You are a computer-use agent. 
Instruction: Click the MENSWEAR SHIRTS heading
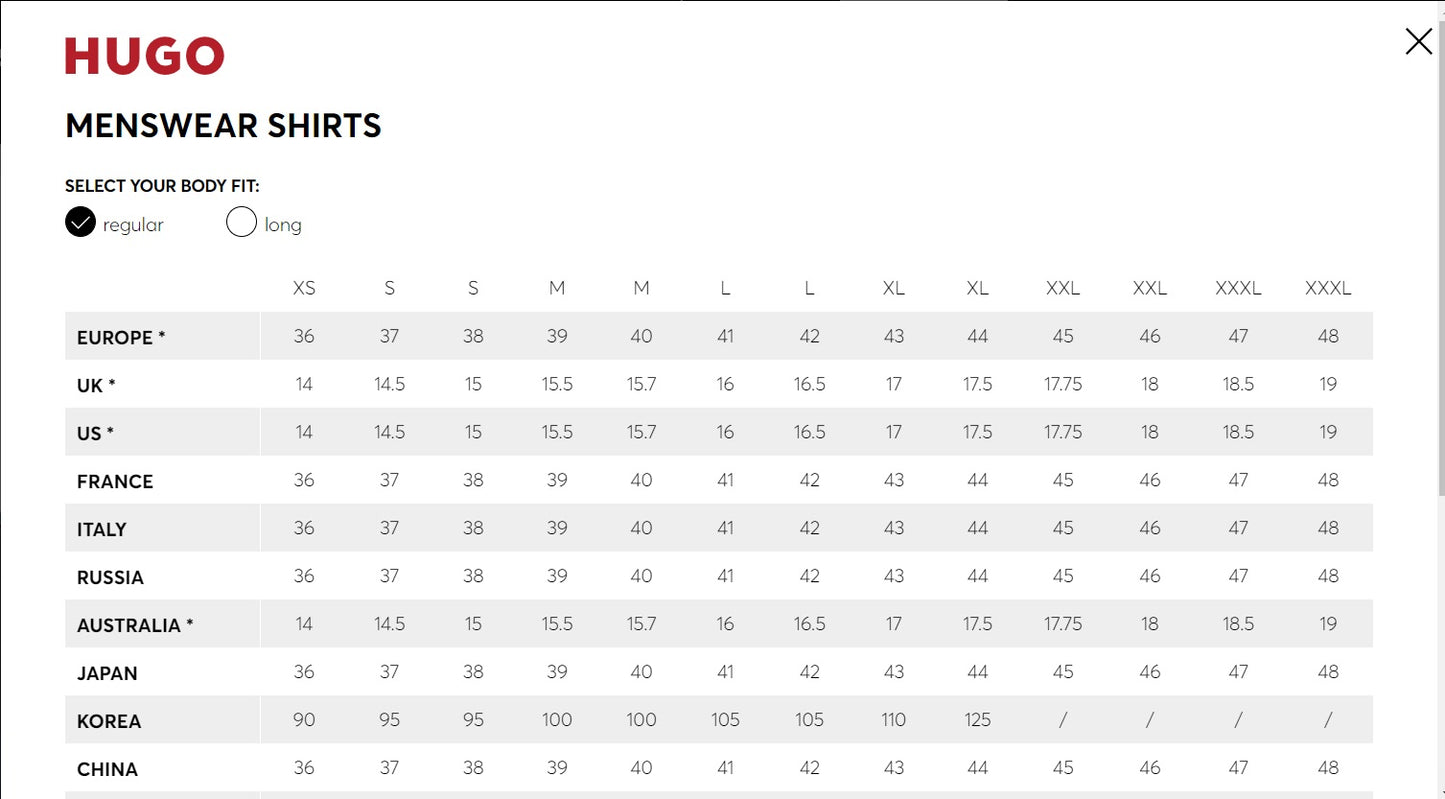click(223, 126)
